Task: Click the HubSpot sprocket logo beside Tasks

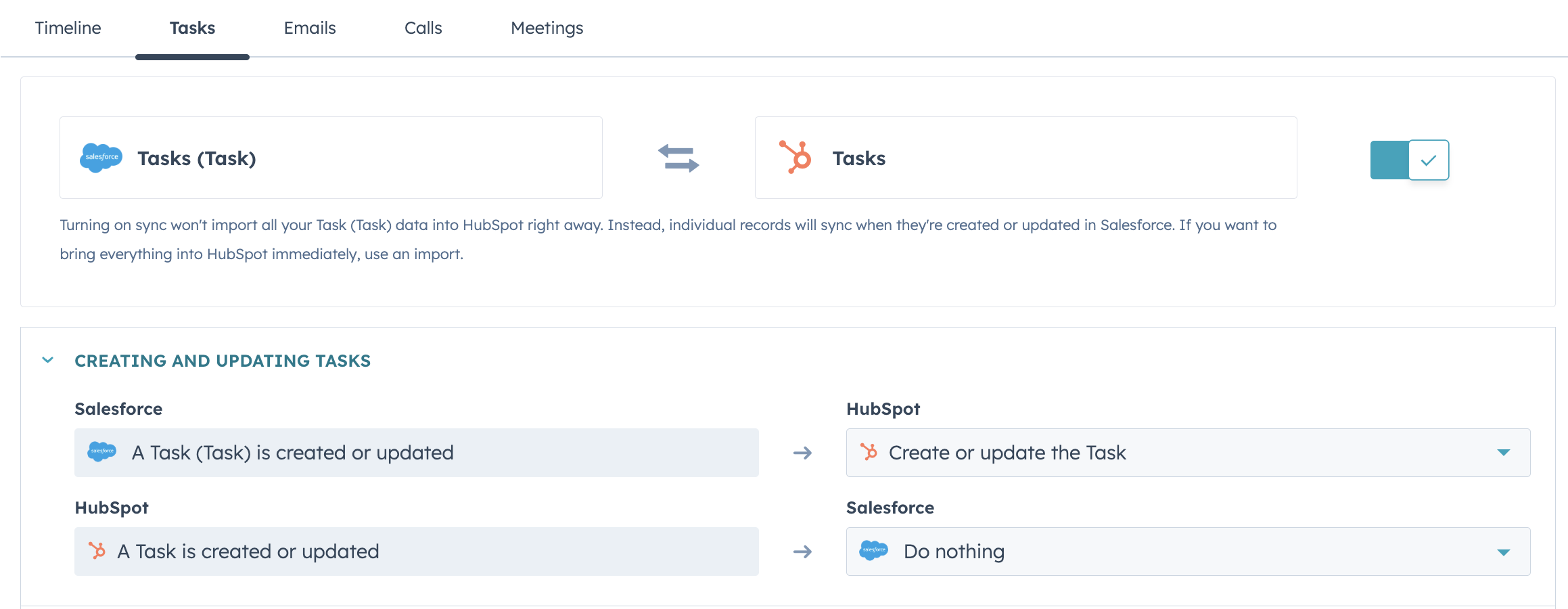Action: point(795,157)
